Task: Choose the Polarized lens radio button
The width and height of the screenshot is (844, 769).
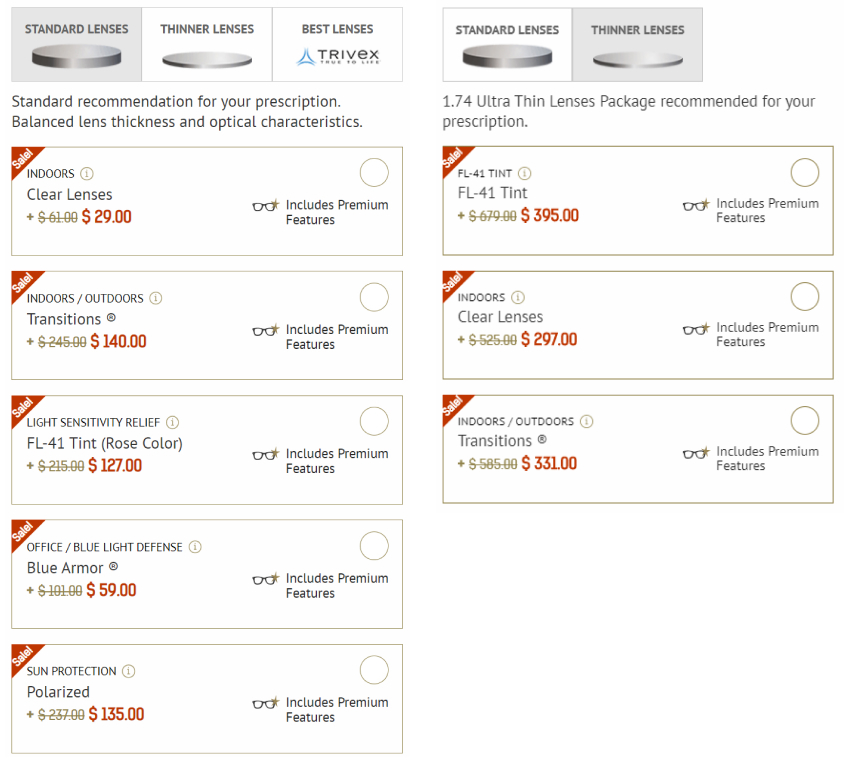Action: pos(374,670)
